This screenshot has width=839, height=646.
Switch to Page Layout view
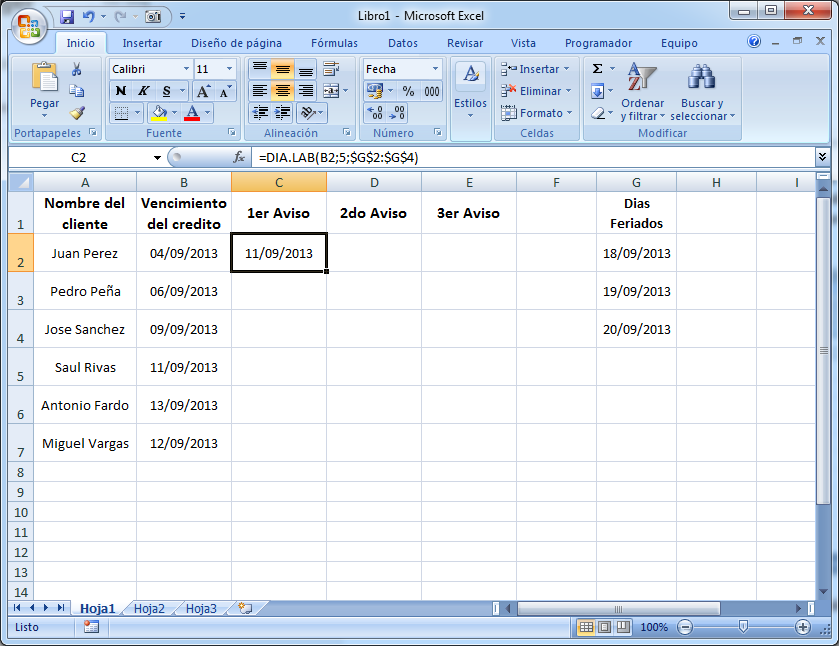click(605, 627)
